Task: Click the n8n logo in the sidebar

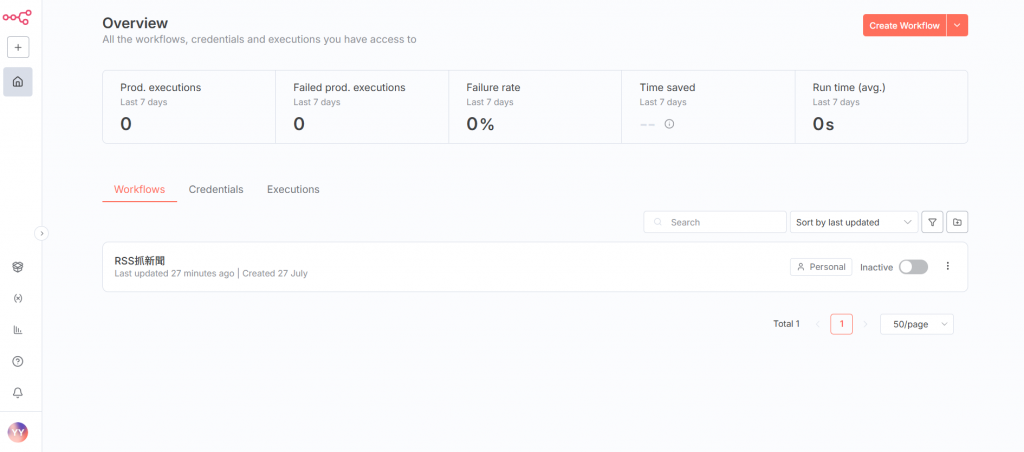Action: pos(18,16)
